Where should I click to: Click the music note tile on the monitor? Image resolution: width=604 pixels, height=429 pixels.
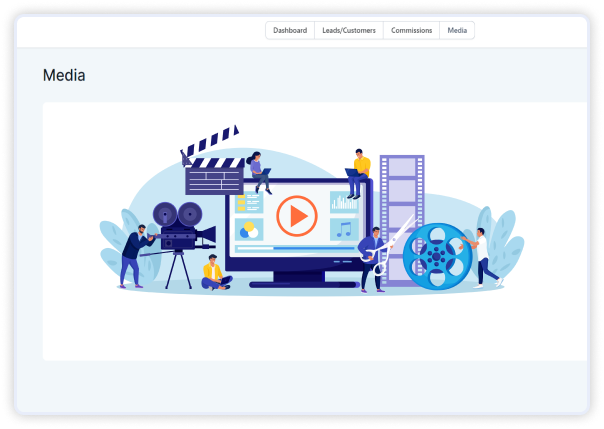coord(344,230)
